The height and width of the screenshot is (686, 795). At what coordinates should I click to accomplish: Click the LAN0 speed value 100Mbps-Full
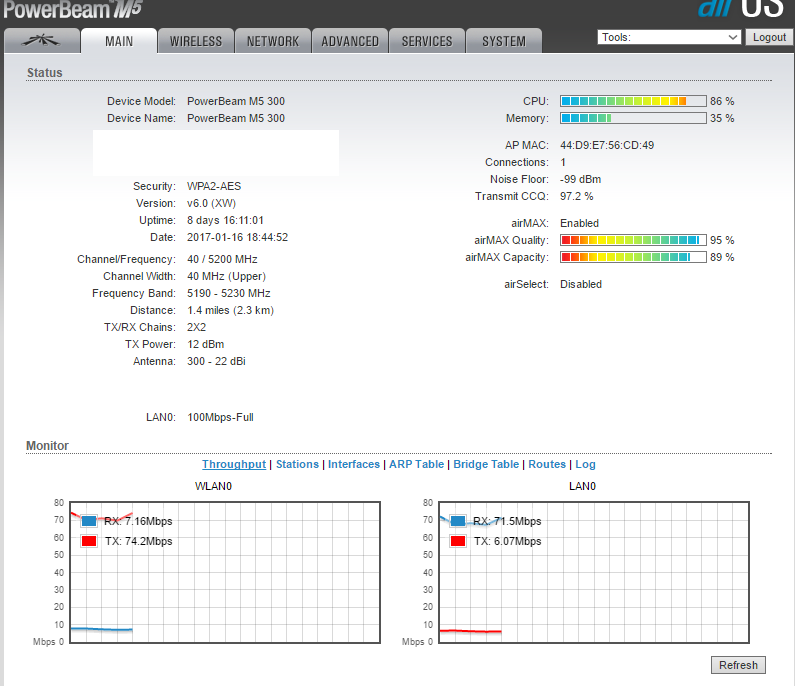[x=220, y=417]
